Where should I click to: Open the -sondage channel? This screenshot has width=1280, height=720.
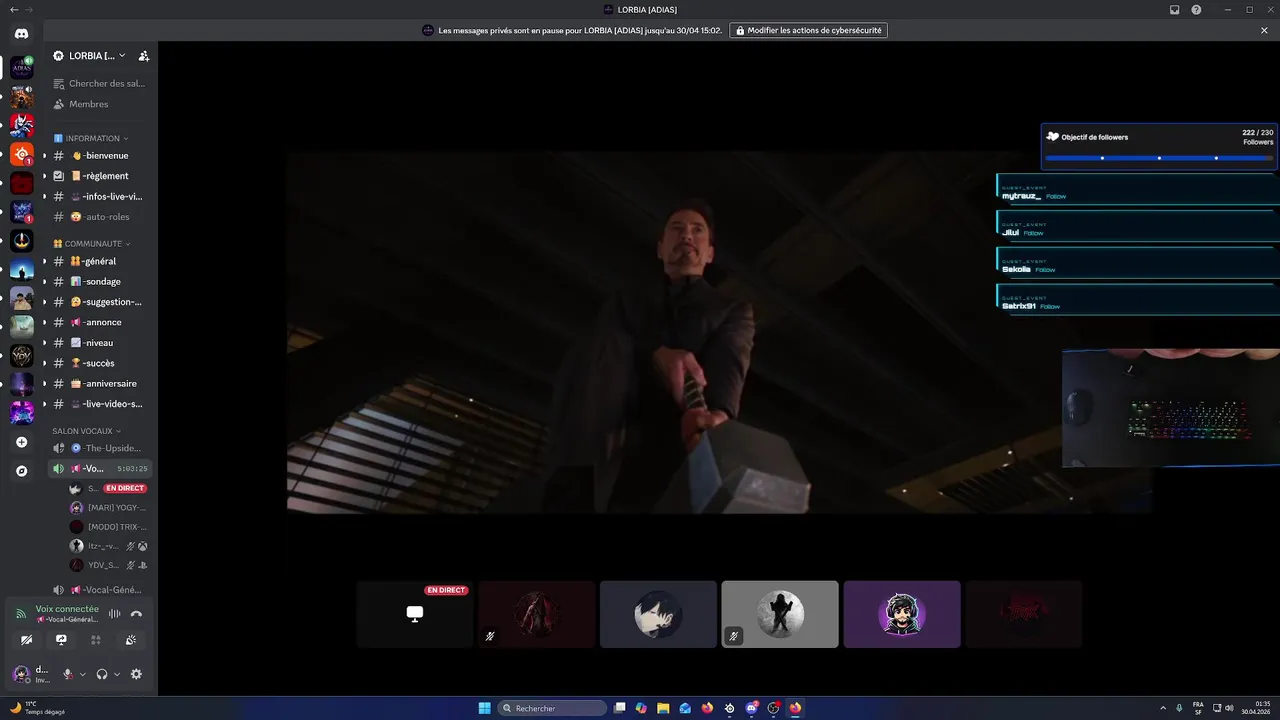[x=100, y=282]
